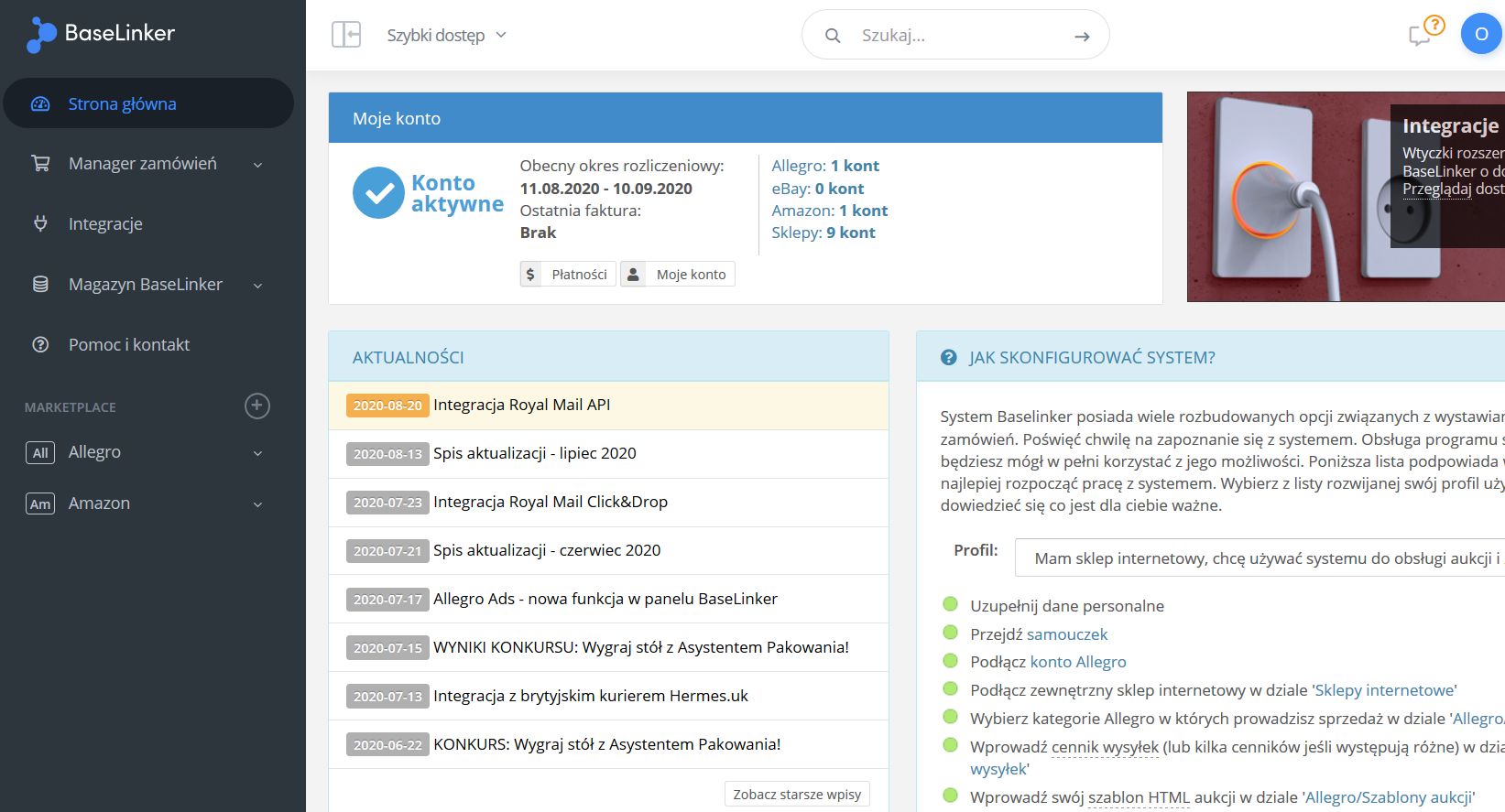Expand the Manager zamówień submenu

[x=257, y=165]
